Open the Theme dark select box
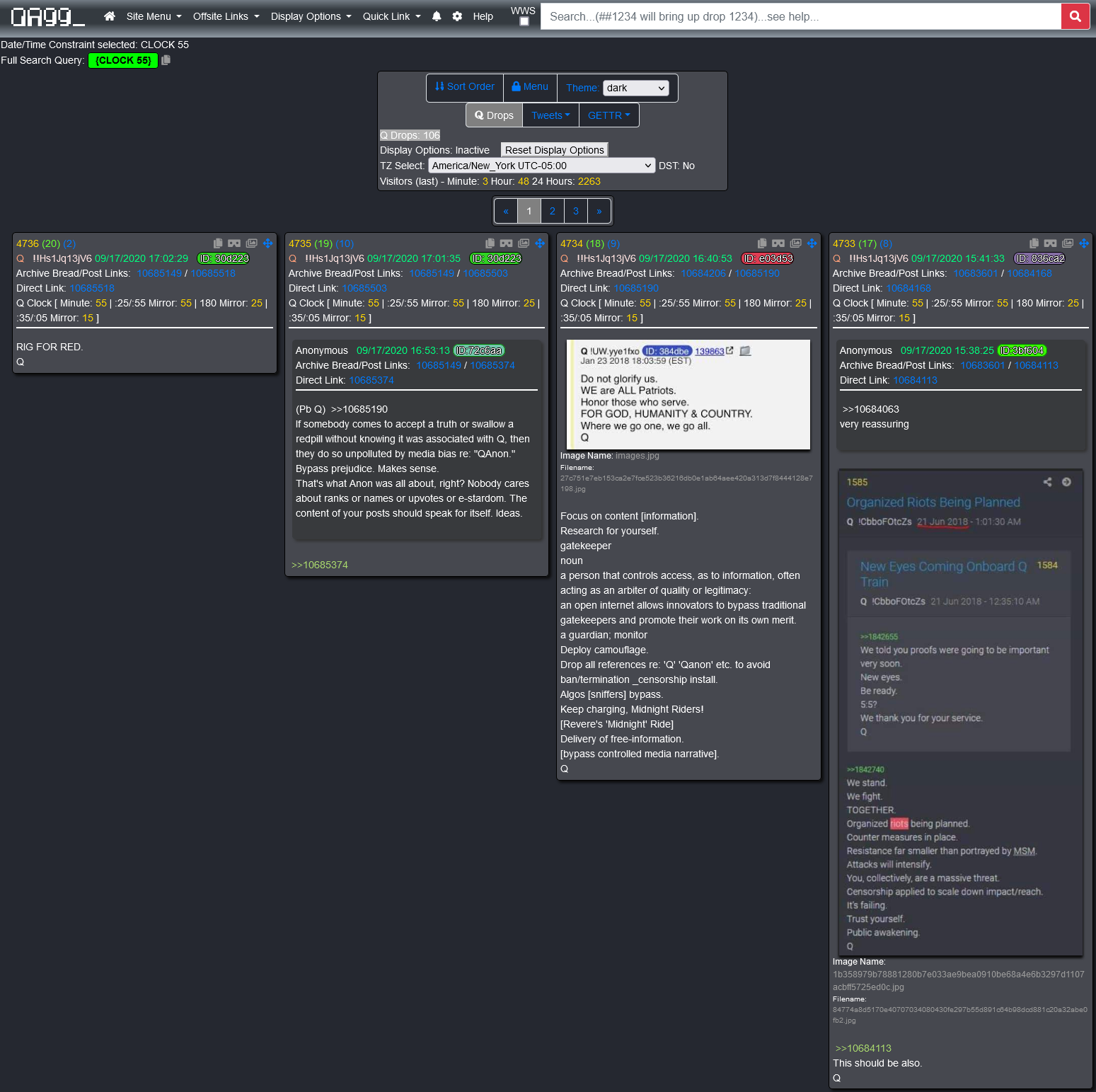The width and height of the screenshot is (1096, 1092). coord(636,88)
